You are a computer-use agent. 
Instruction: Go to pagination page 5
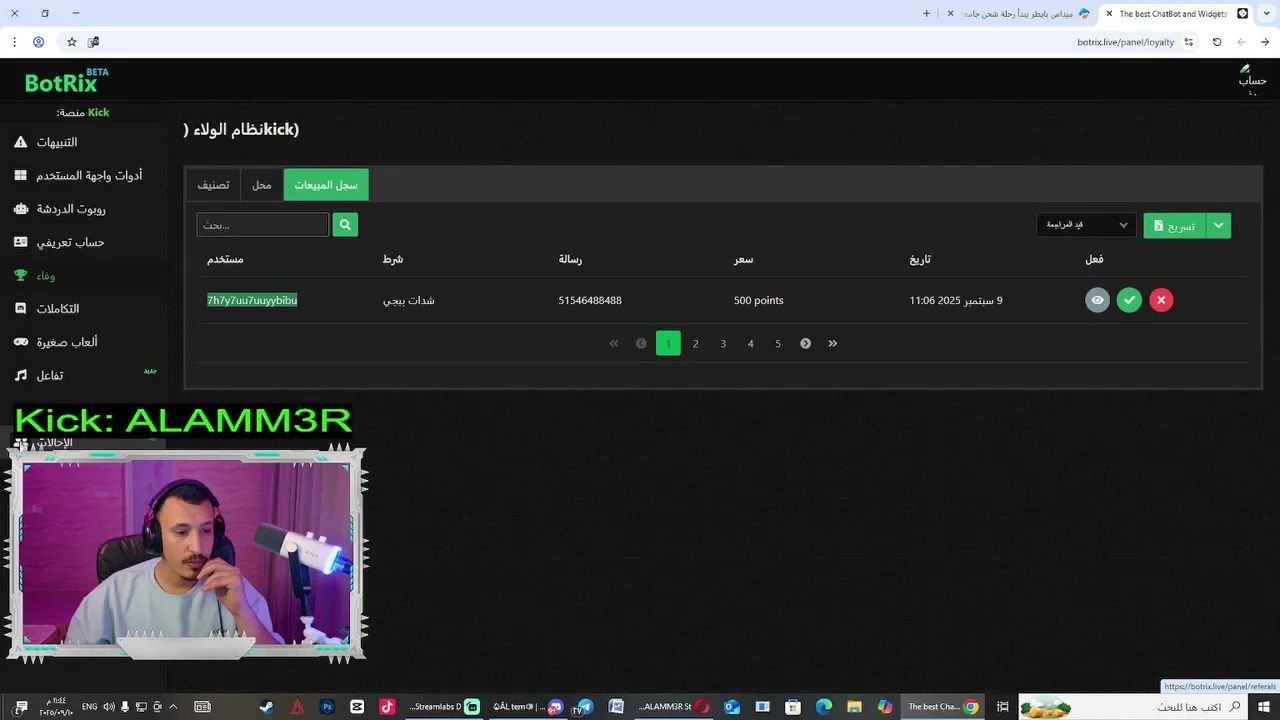778,343
